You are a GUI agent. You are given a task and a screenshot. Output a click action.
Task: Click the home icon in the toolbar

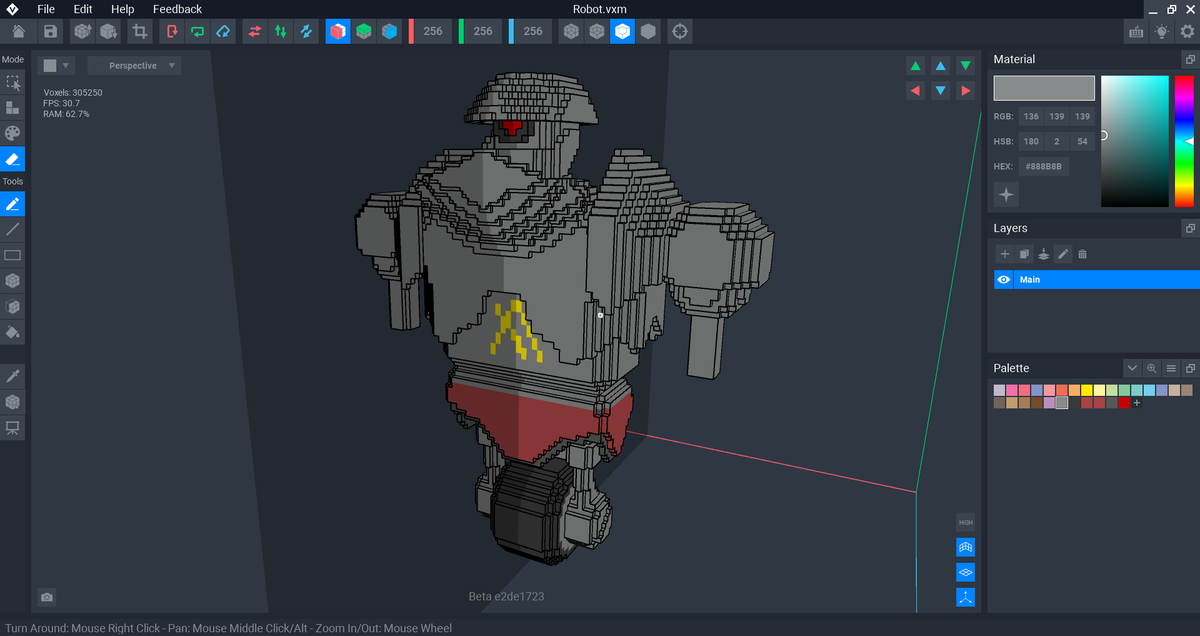pyautogui.click(x=19, y=31)
